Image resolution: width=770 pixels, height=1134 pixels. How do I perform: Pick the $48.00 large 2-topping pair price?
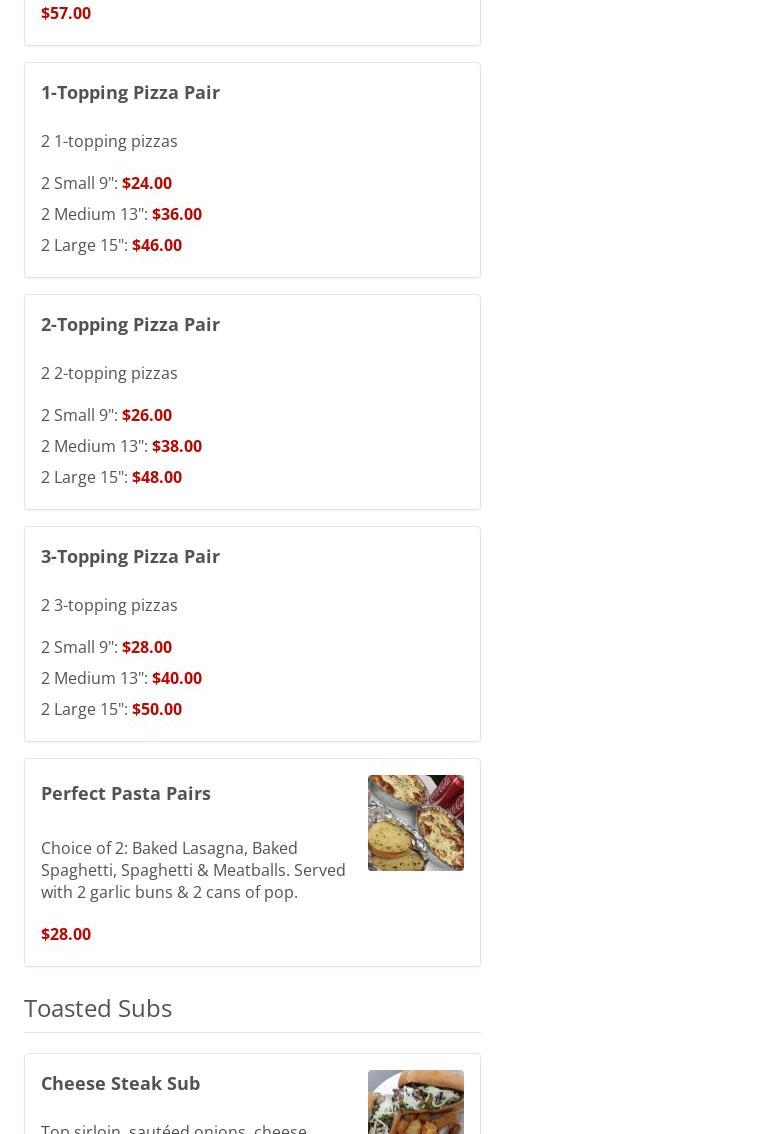click(157, 477)
